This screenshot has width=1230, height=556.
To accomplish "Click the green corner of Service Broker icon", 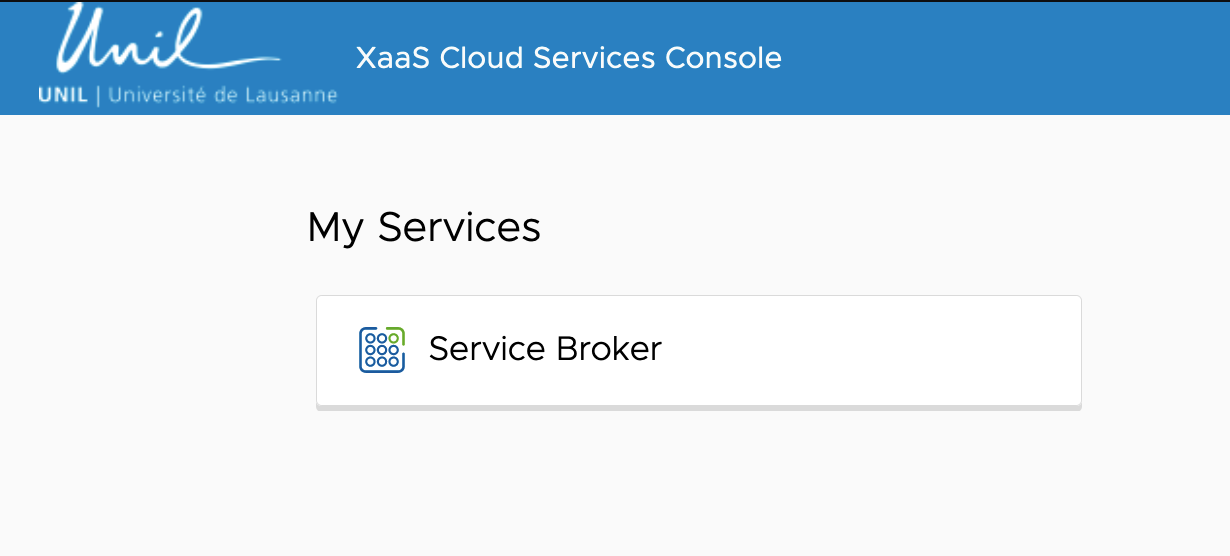I will pyautogui.click(x=397, y=334).
